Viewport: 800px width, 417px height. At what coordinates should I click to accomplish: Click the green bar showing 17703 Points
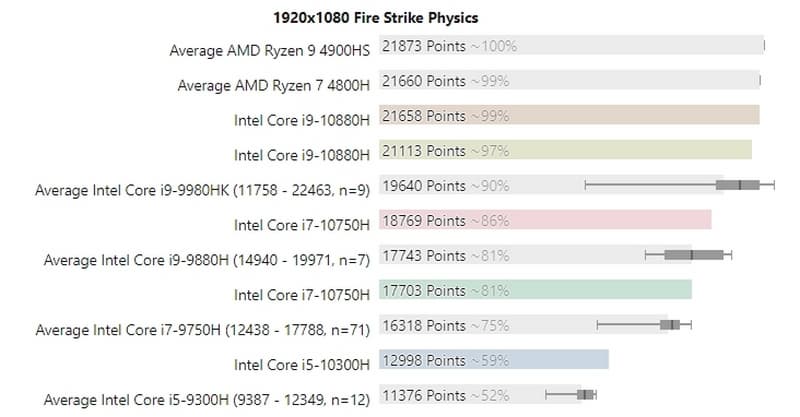tap(600, 290)
